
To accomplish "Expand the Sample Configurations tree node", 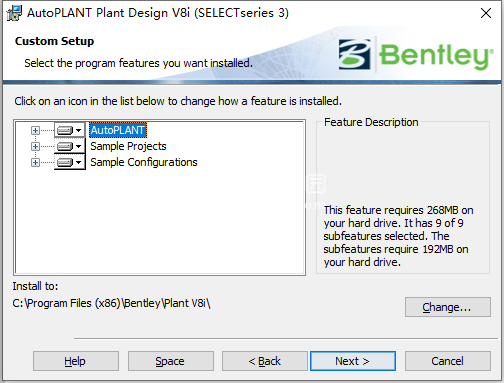I will pos(35,162).
